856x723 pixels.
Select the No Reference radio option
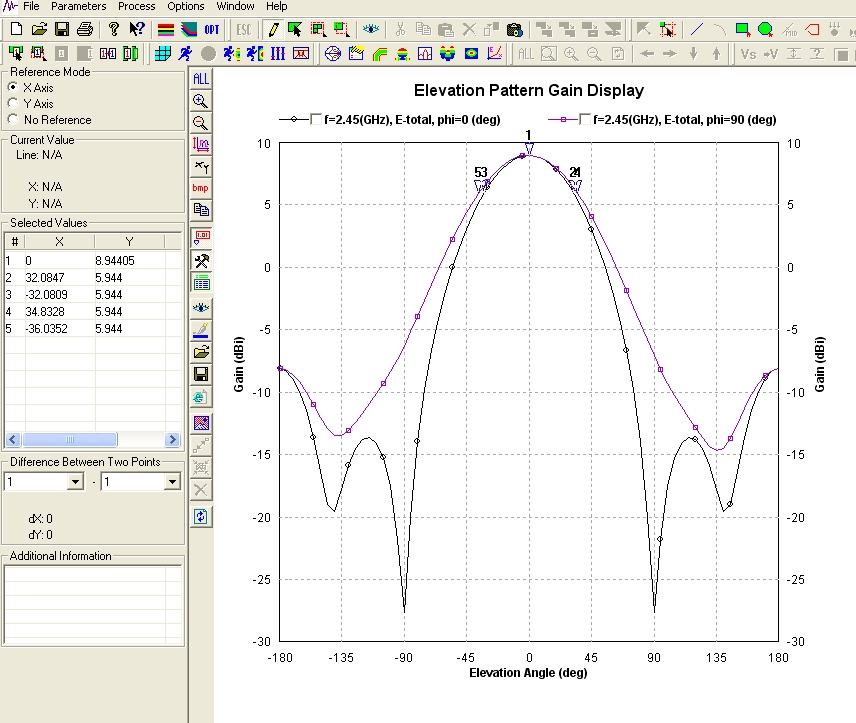click(x=13, y=119)
